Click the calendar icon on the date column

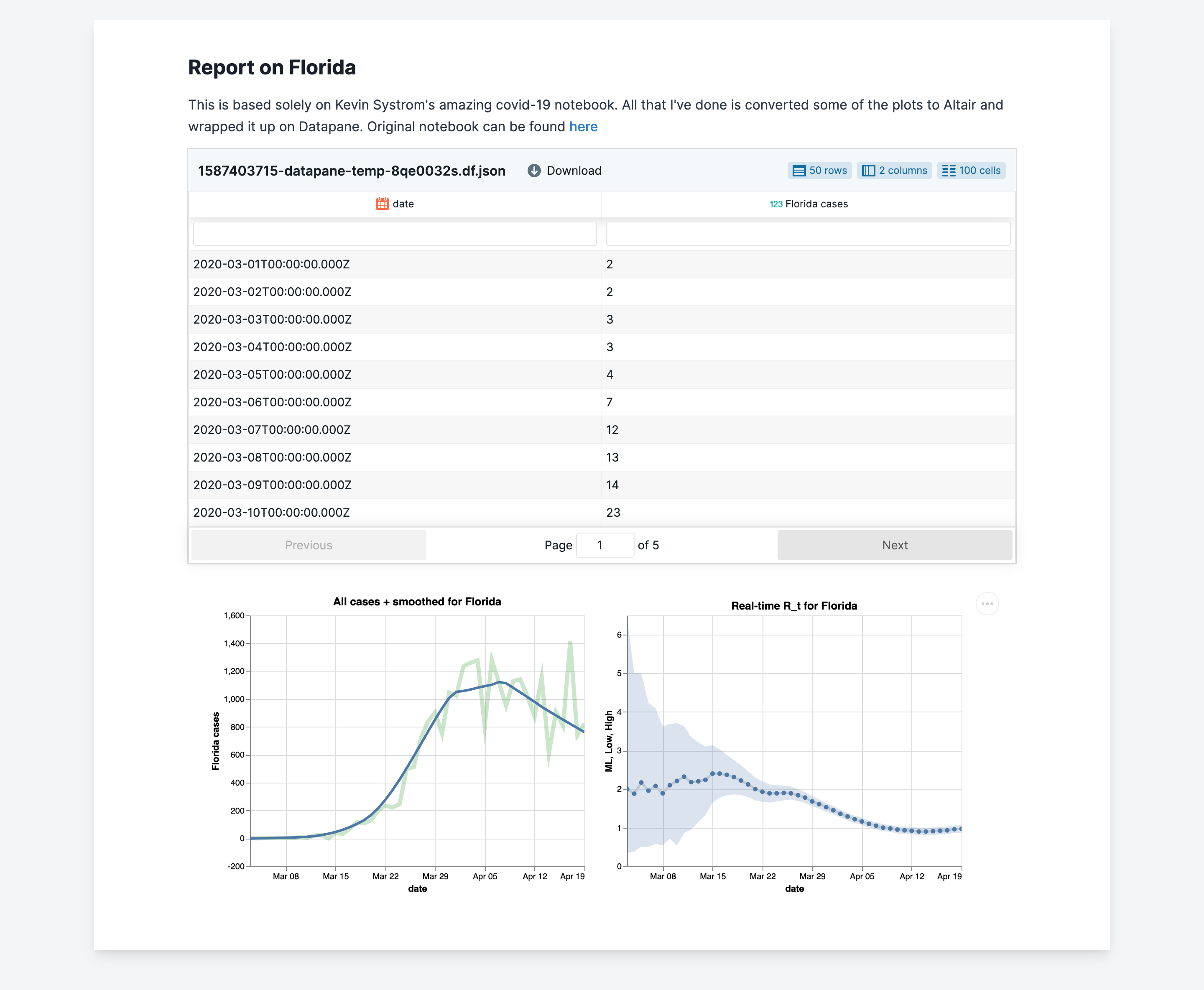(383, 204)
